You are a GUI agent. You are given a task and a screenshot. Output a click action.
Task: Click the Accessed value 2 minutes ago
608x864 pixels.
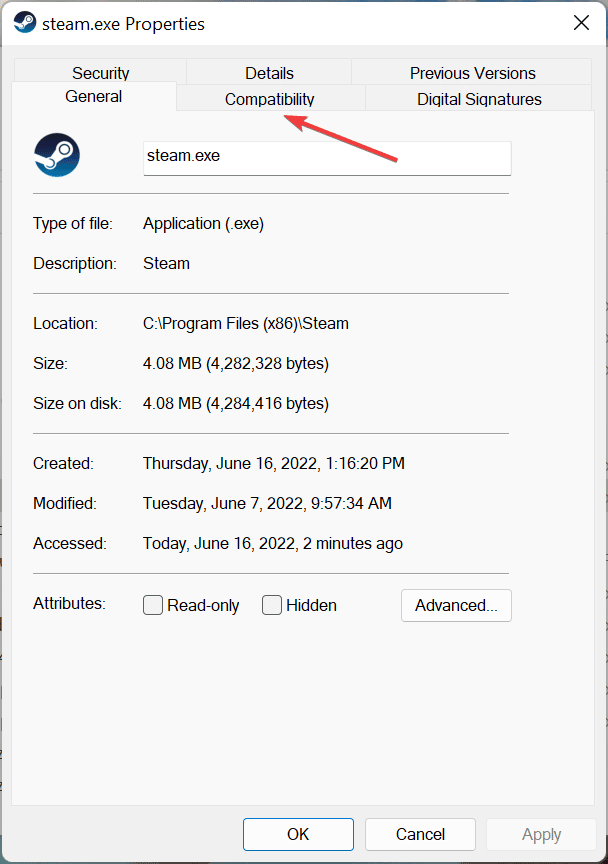[273, 544]
